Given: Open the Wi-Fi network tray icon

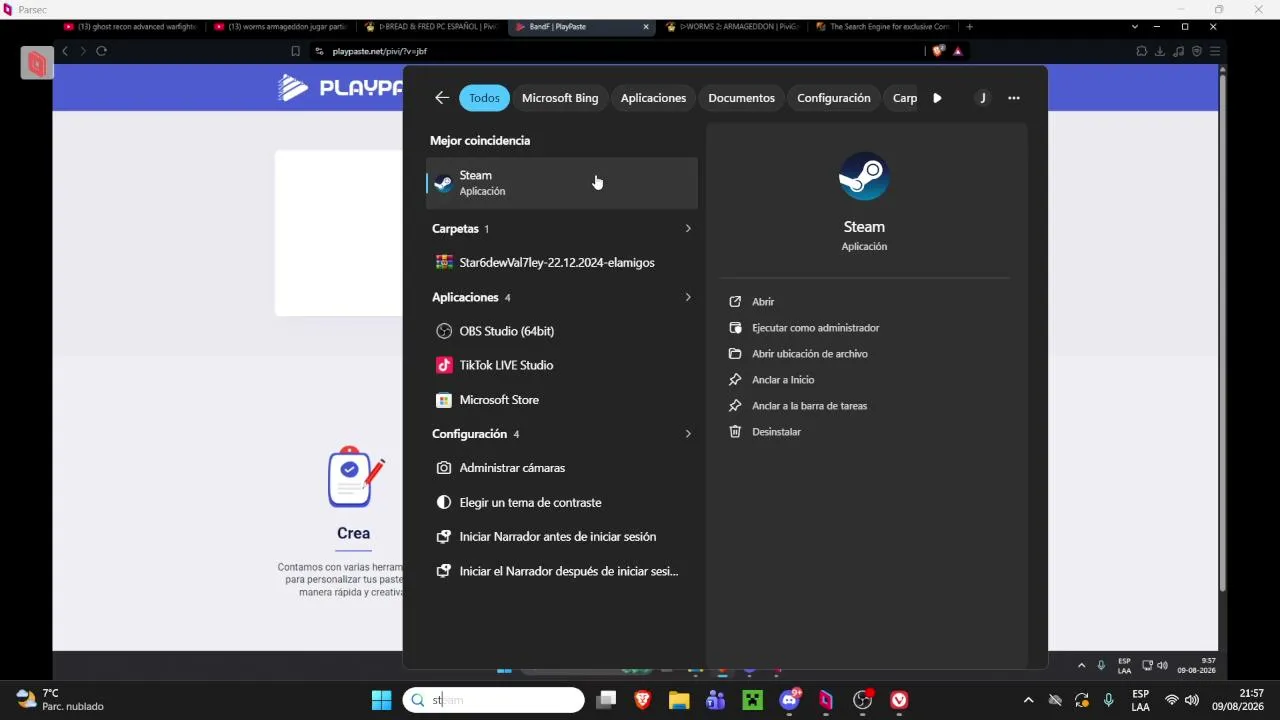Looking at the screenshot, I should tap(1172, 700).
